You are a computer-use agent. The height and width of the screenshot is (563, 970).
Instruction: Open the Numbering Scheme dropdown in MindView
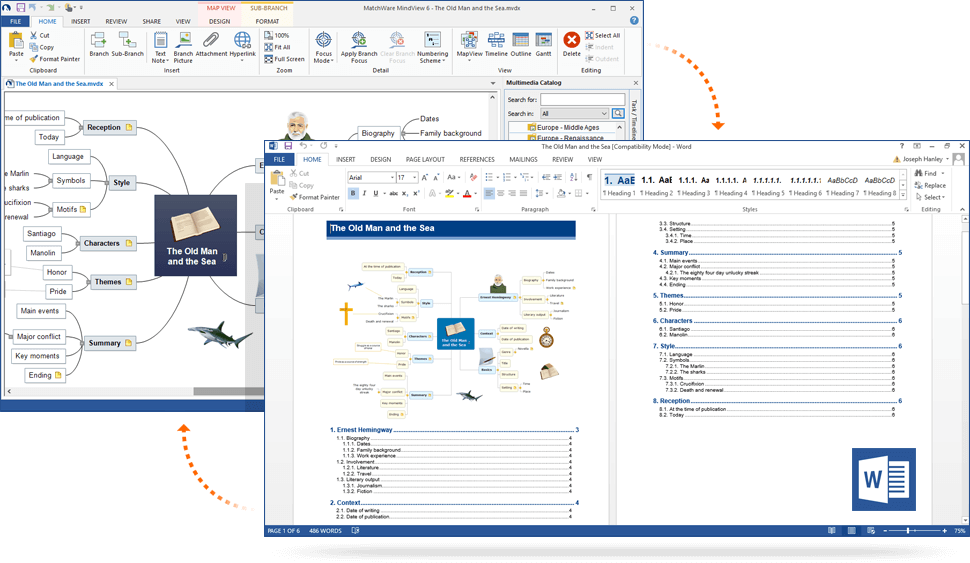432,48
